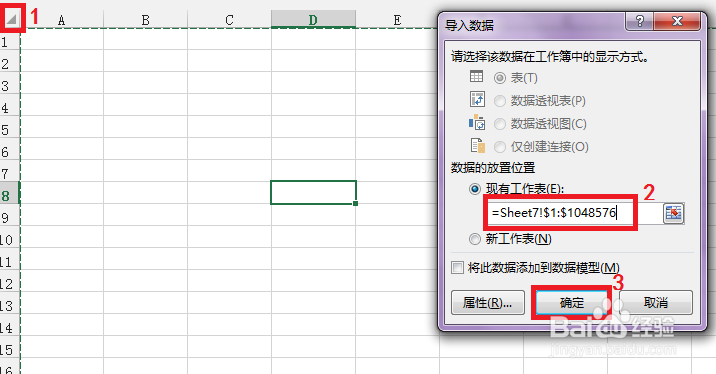
Task: Choose the 新工作表(N) radio button
Action: coord(475,239)
